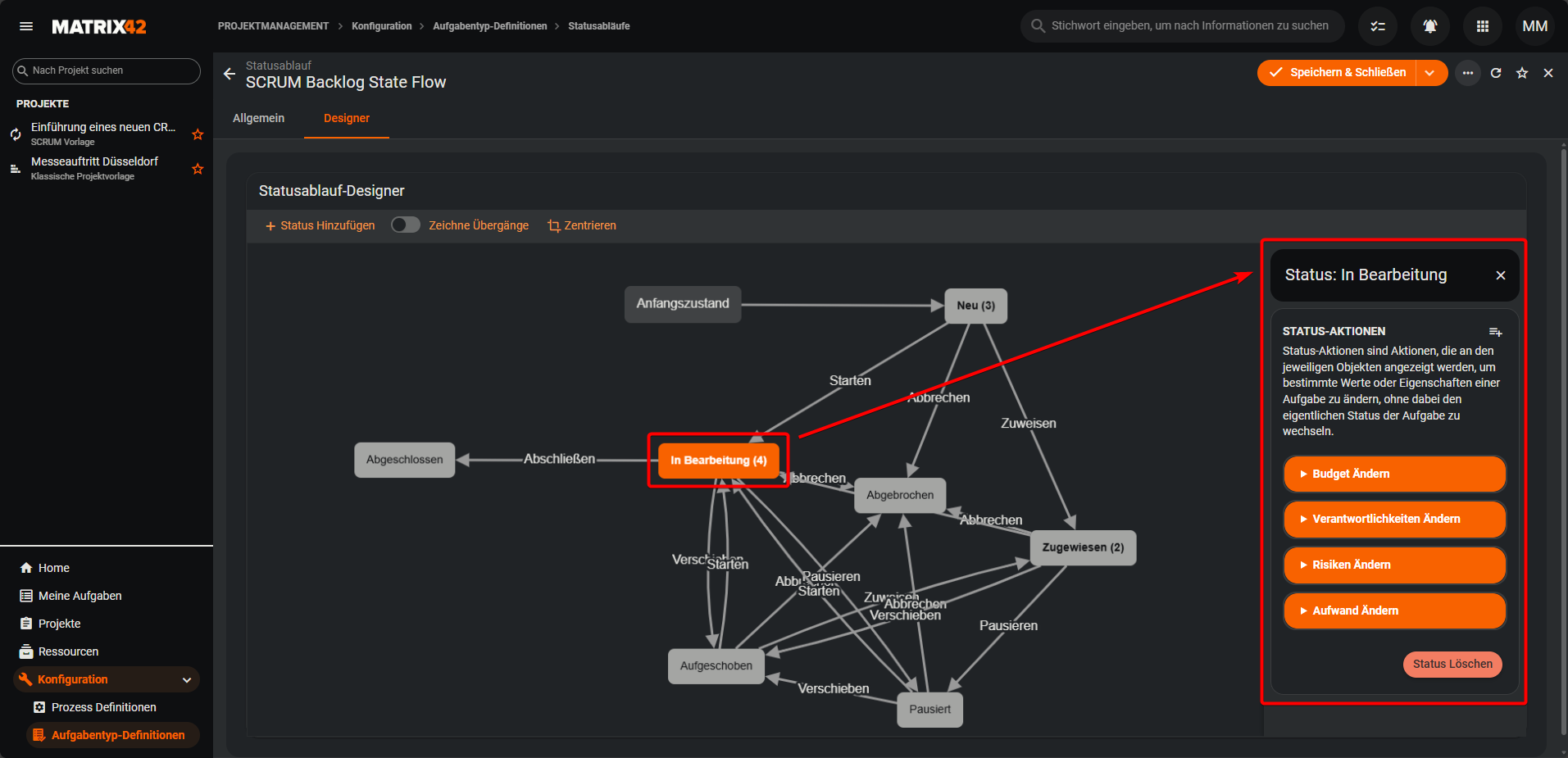Viewport: 1568px width, 758px height.
Task: Add a status action via list-plus icon
Action: [1495, 332]
